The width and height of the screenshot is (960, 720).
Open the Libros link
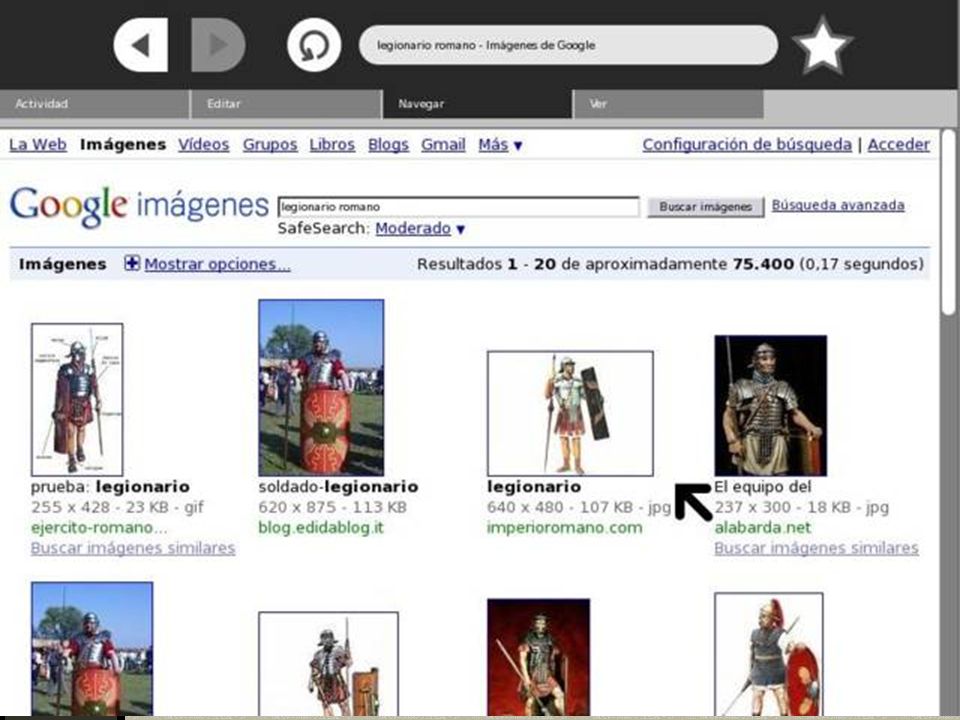[x=332, y=144]
